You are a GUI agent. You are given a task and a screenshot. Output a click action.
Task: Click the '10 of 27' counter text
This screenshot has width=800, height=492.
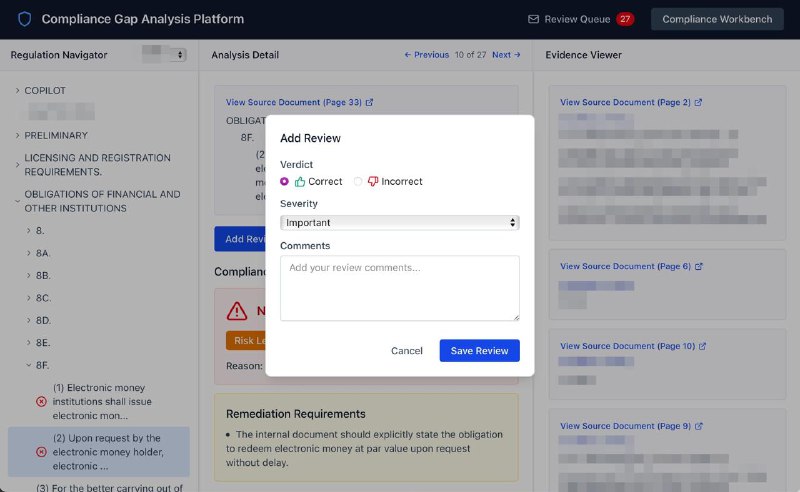[470, 55]
